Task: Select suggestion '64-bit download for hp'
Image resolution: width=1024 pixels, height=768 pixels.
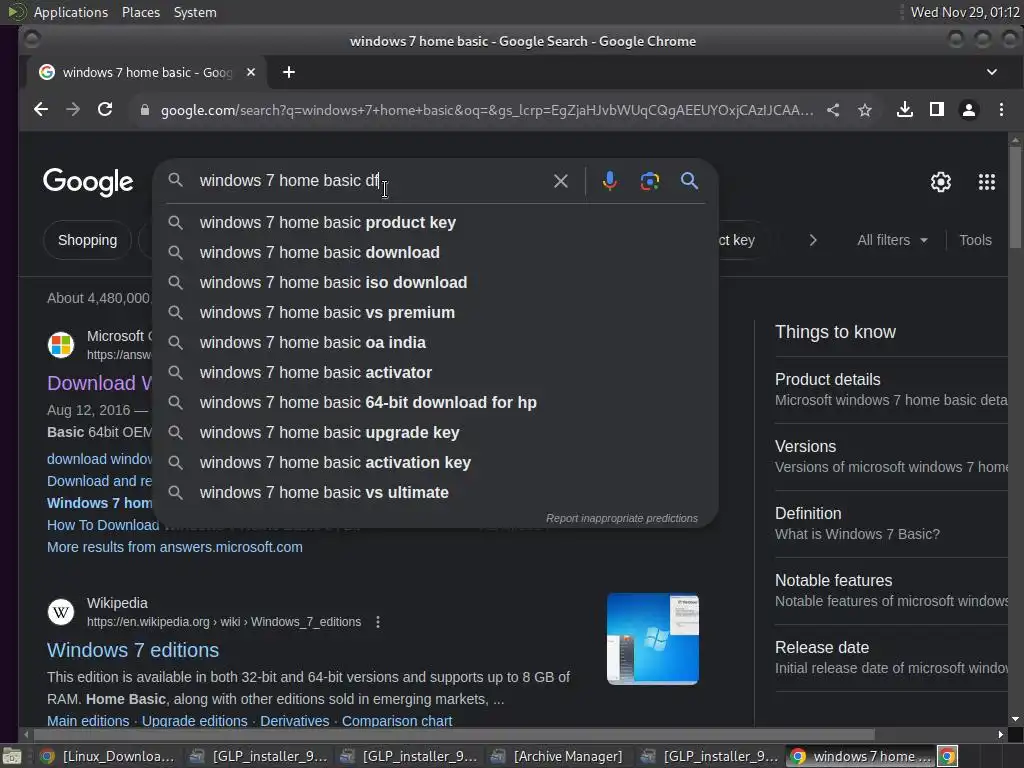Action: [x=435, y=403]
